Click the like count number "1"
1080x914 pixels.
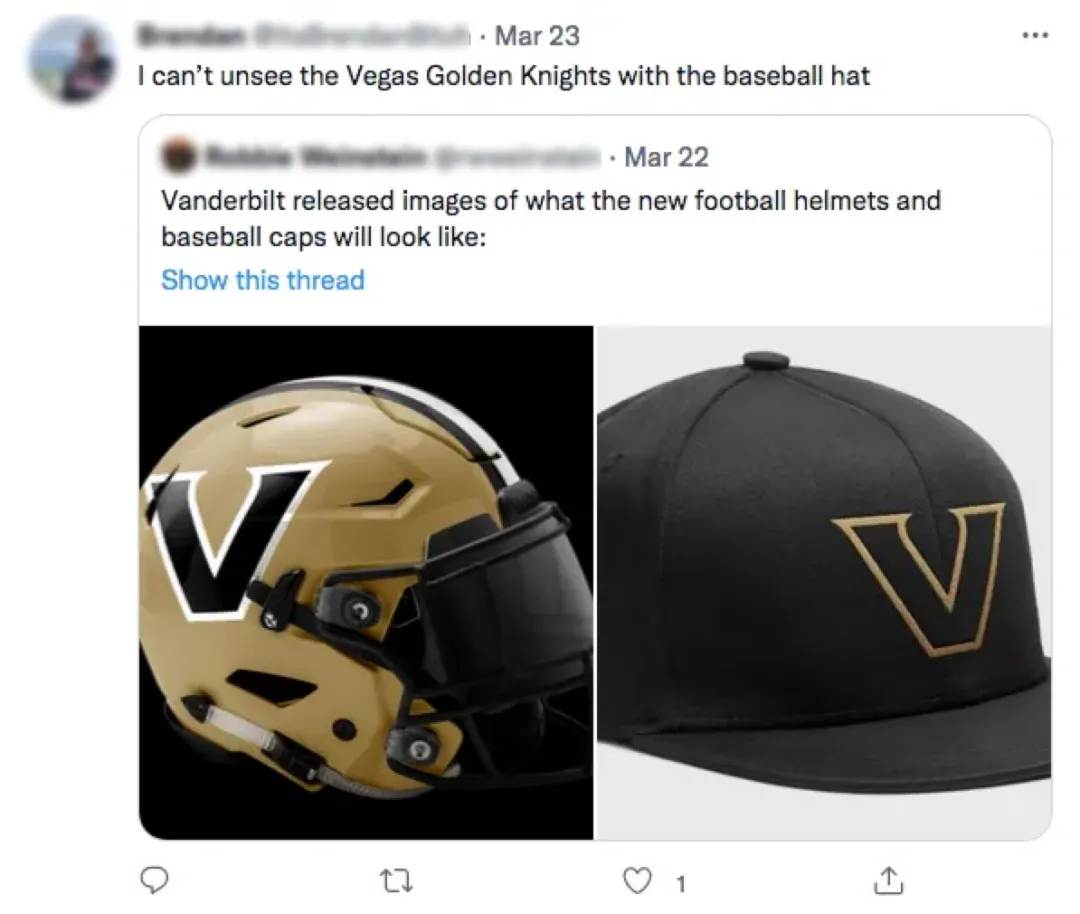click(681, 883)
